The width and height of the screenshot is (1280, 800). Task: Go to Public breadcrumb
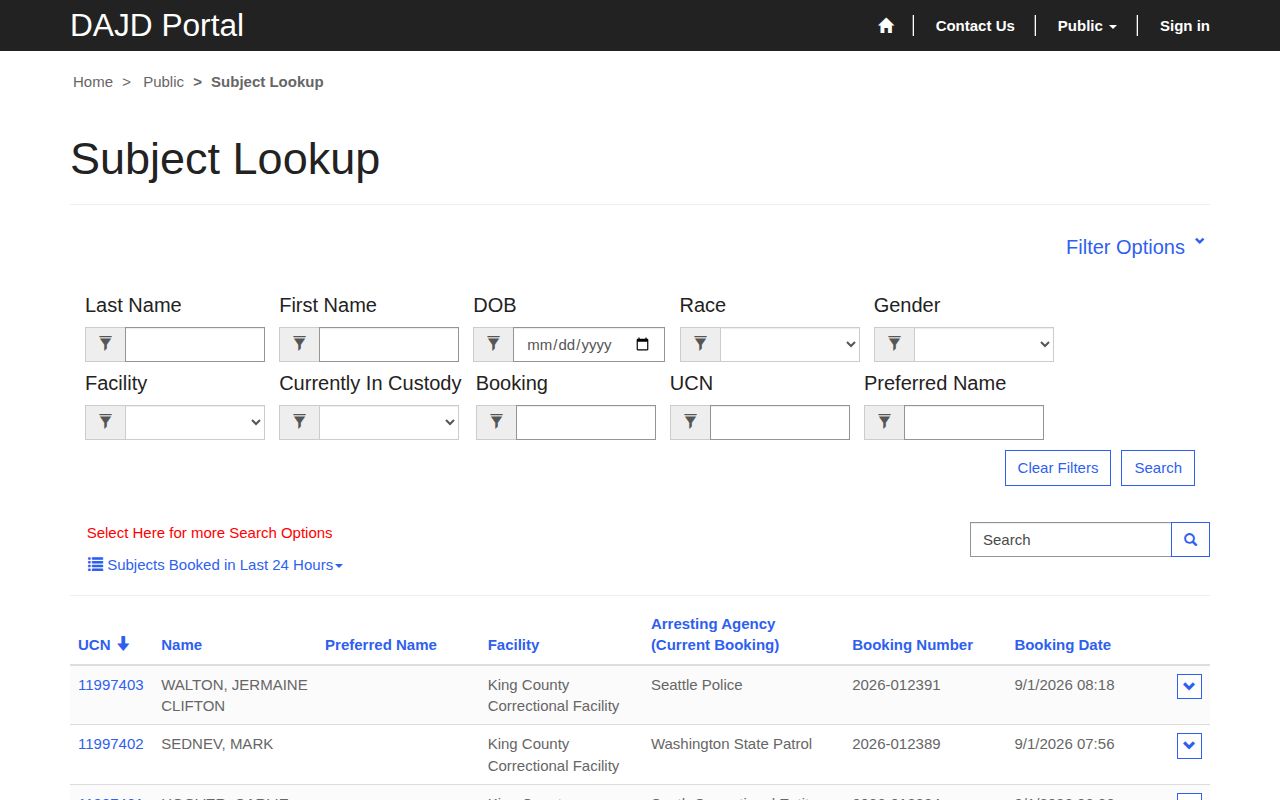pyautogui.click(x=163, y=82)
